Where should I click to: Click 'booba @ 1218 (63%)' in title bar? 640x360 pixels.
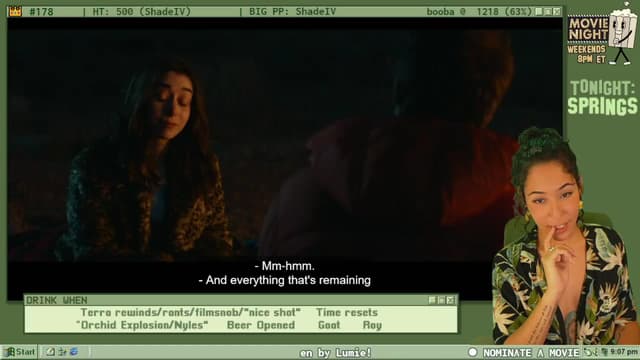click(479, 12)
